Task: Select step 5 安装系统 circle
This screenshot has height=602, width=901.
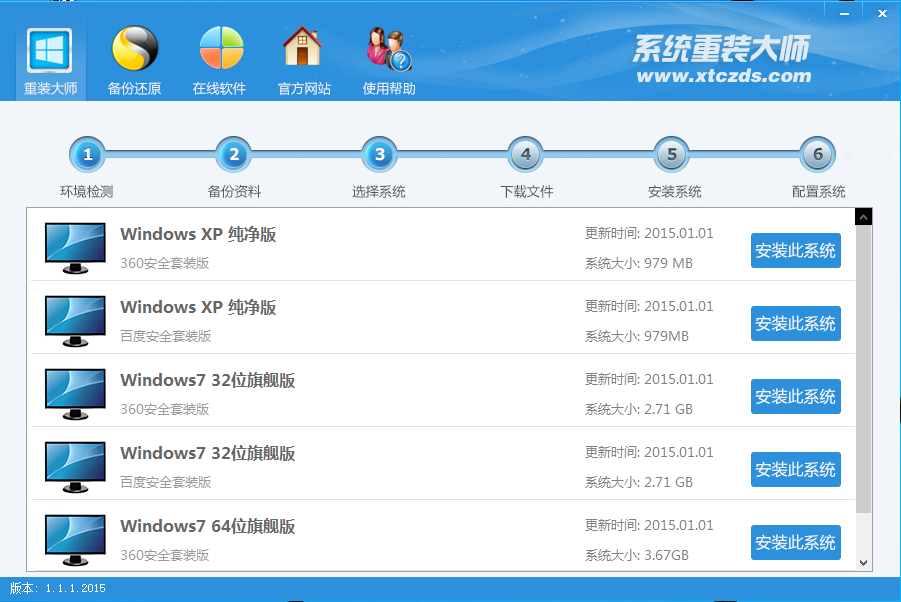Action: tap(672, 155)
